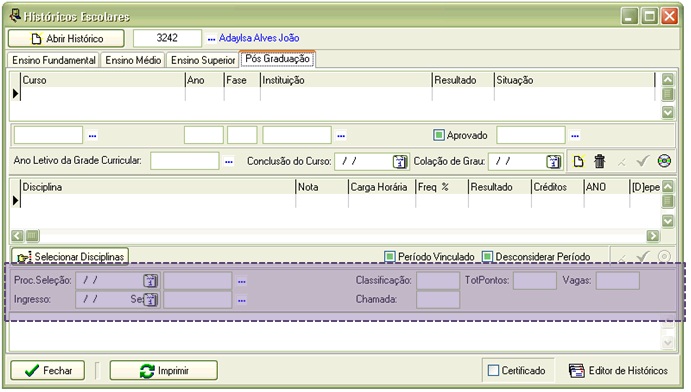
Task: Click student name Adaylsa Alves João
Action: (x=259, y=38)
